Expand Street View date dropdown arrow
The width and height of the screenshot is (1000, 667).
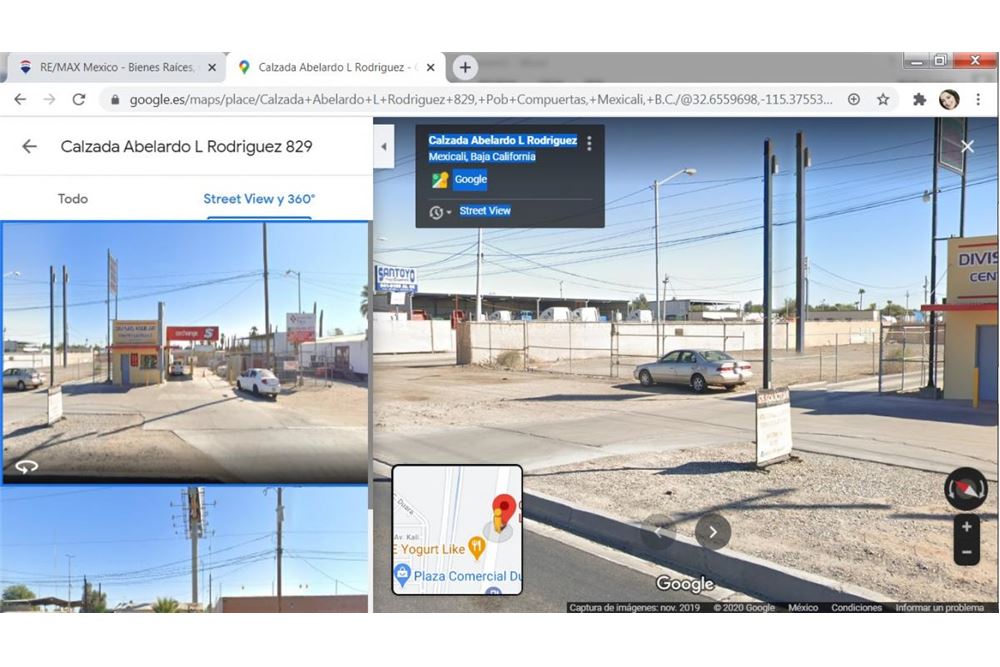pyautogui.click(x=448, y=213)
